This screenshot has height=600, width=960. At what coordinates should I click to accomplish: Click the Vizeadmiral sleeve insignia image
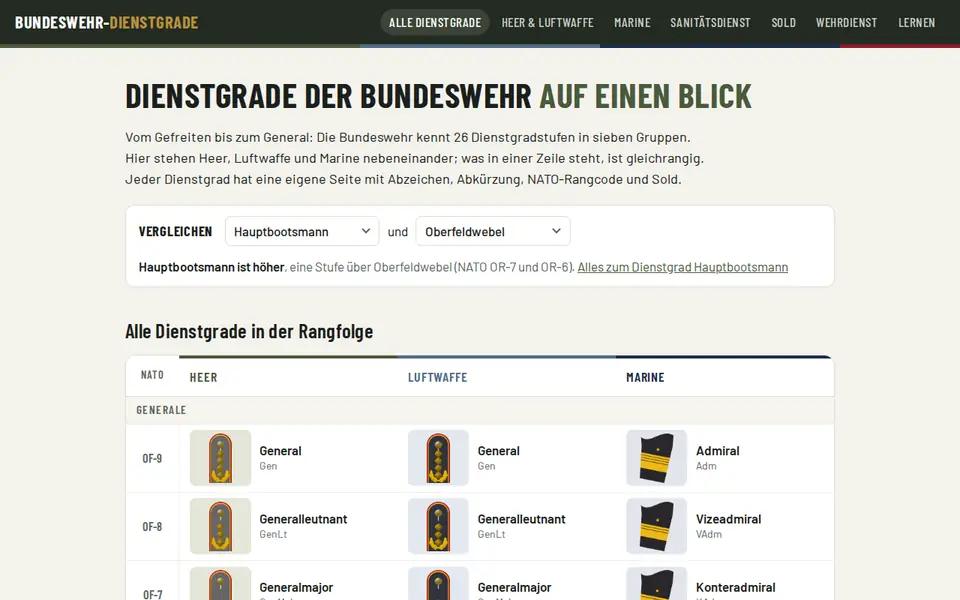click(656, 526)
